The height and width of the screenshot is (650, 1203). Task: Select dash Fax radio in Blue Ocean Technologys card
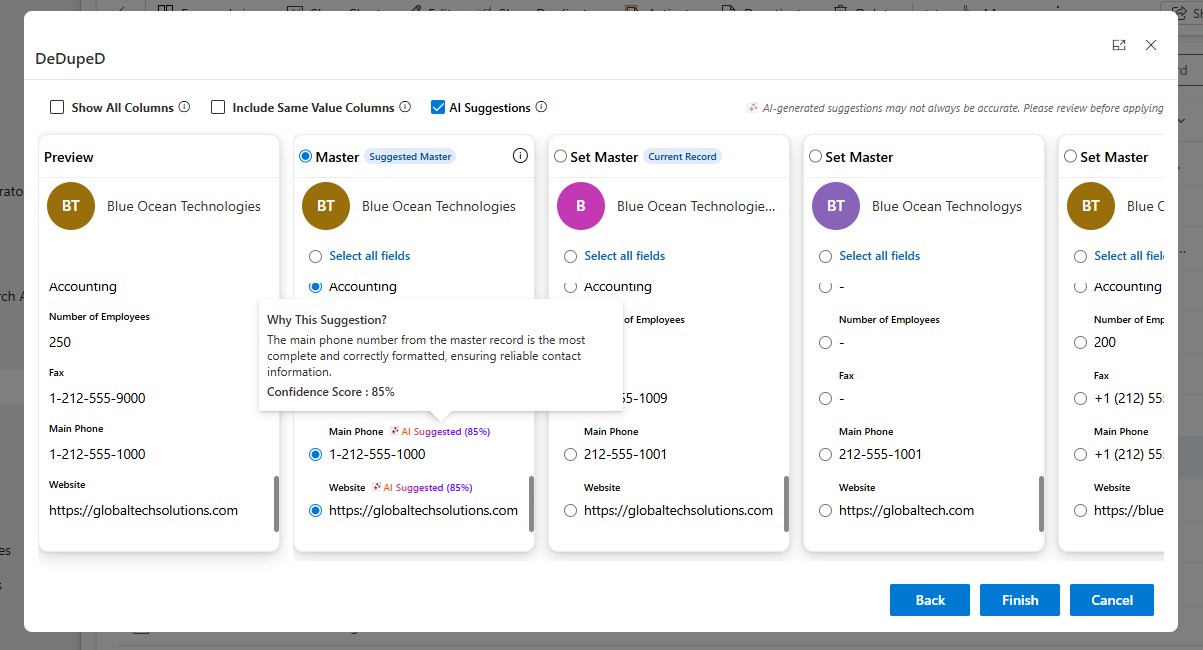point(825,398)
